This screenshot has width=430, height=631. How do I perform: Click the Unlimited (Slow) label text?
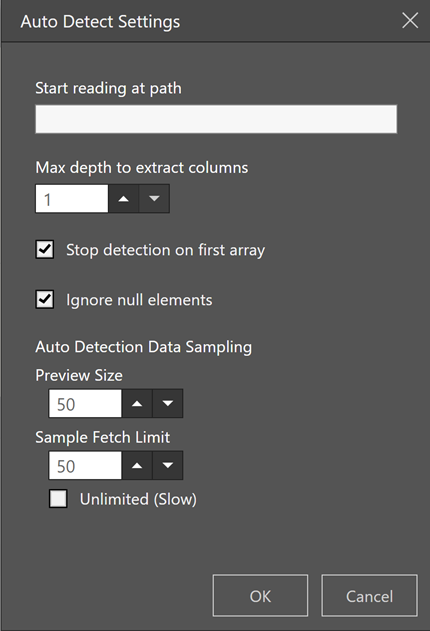click(x=138, y=499)
